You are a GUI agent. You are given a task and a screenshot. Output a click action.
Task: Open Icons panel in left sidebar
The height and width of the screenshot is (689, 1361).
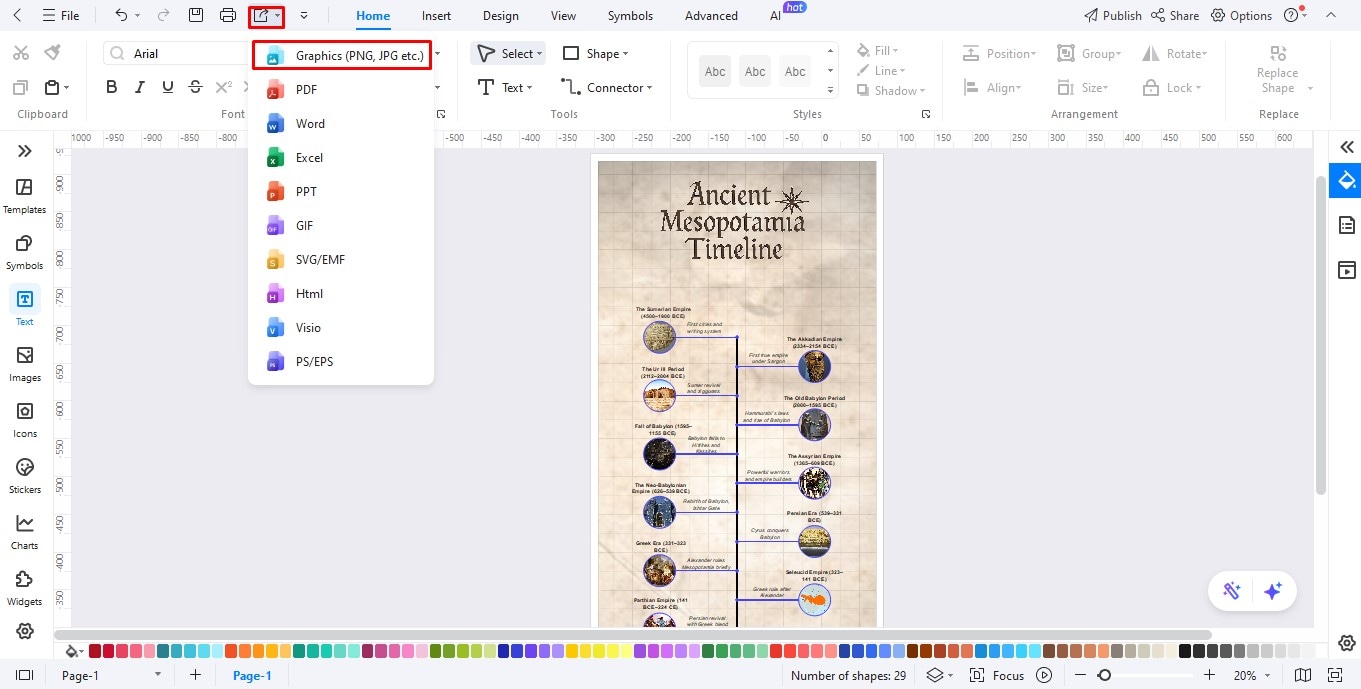tap(25, 420)
